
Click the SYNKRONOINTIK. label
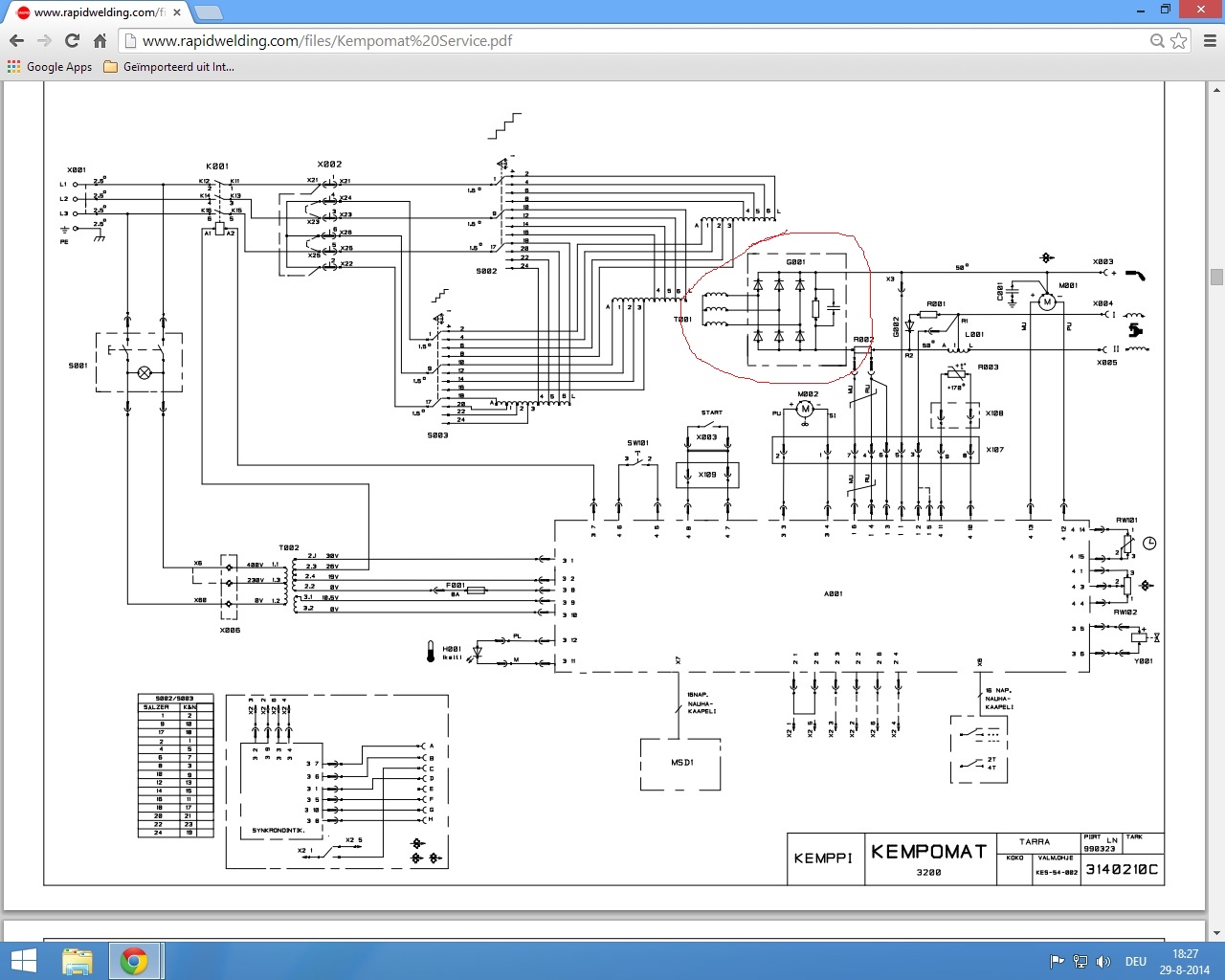(x=278, y=831)
